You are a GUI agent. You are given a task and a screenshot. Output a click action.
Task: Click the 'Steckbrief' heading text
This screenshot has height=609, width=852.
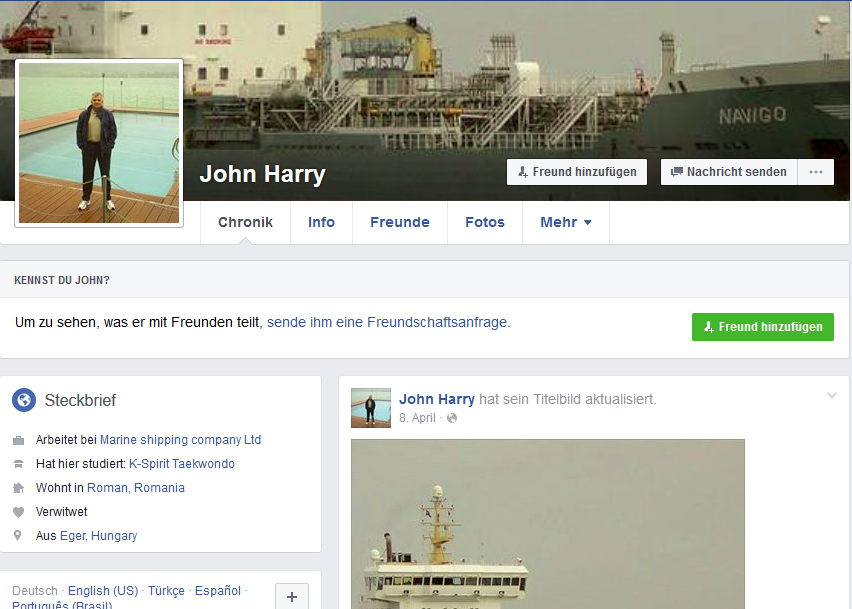80,400
